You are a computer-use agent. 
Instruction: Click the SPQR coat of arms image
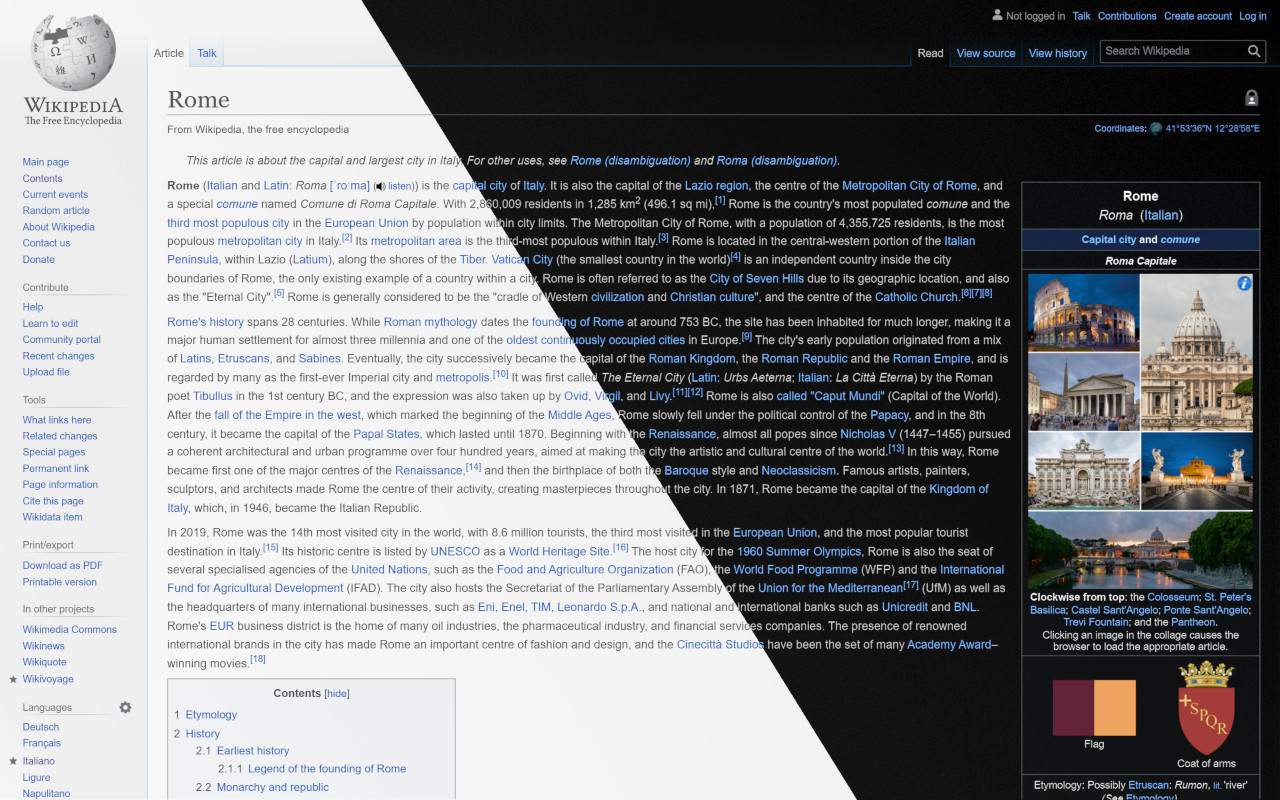coord(1206,708)
